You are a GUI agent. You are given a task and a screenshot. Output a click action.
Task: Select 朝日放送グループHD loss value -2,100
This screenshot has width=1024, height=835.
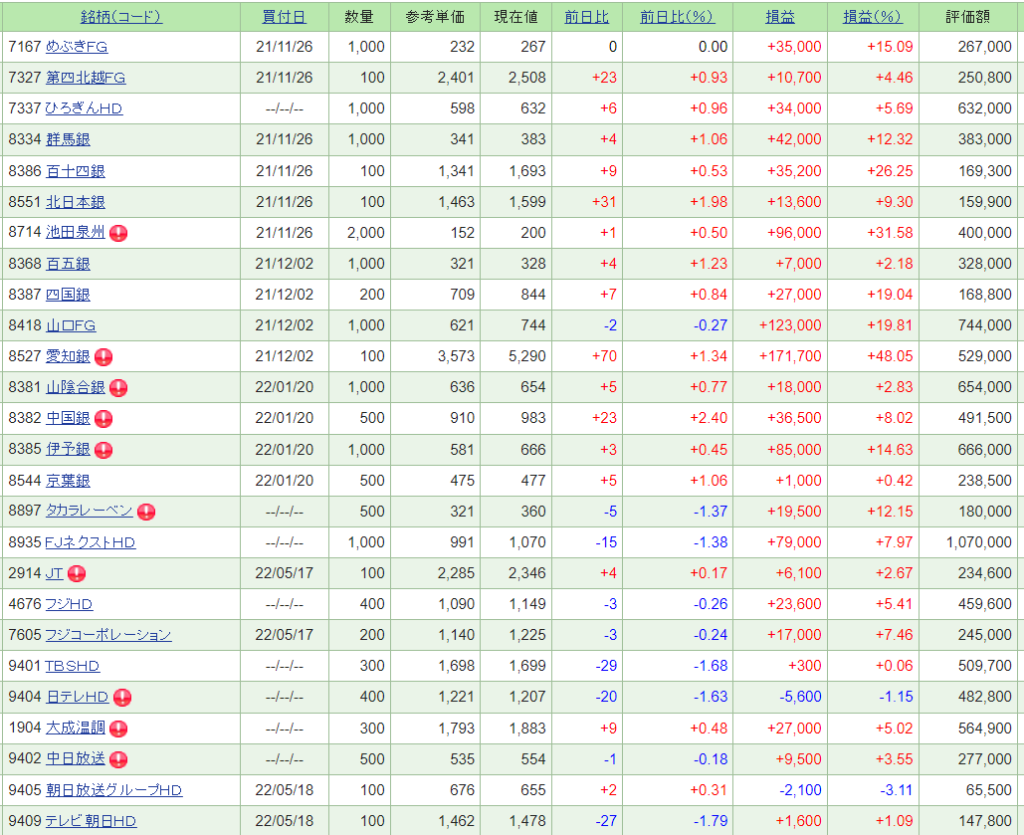[801, 790]
